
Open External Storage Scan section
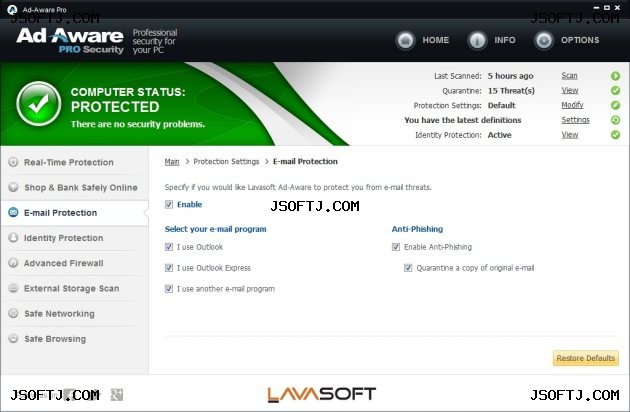(x=75, y=288)
